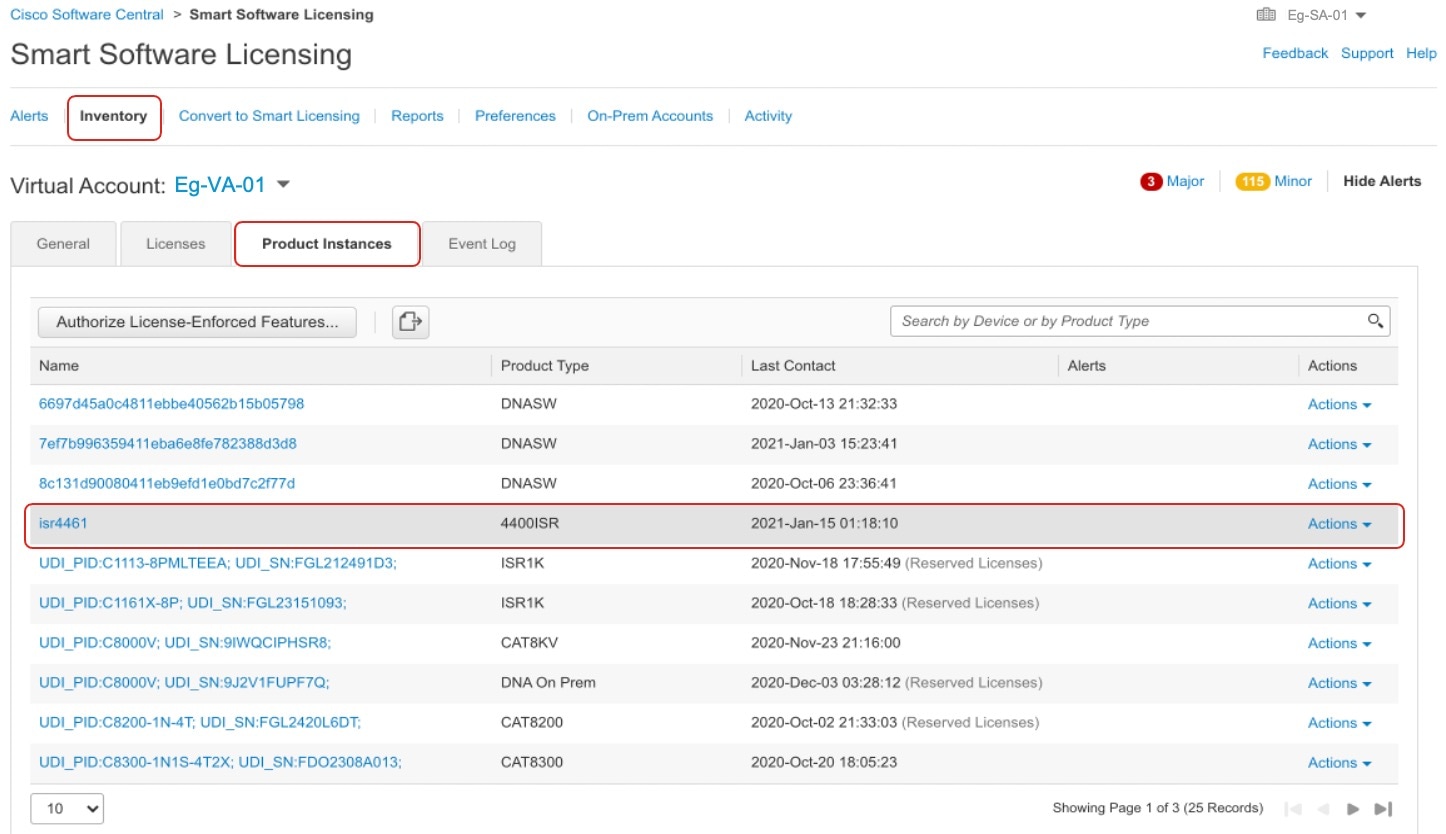
Task: Open Actions dropdown for CAT8KV row
Action: pyautogui.click(x=1339, y=643)
